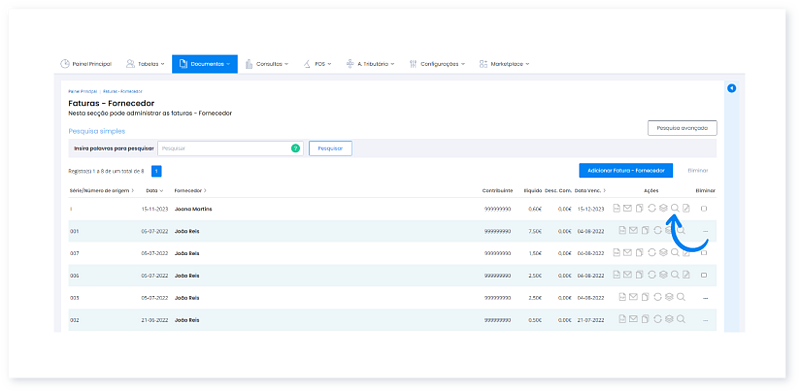Viewport: 800px width, 392px height.
Task: Click origin number 003 cell
Action: 74,298
